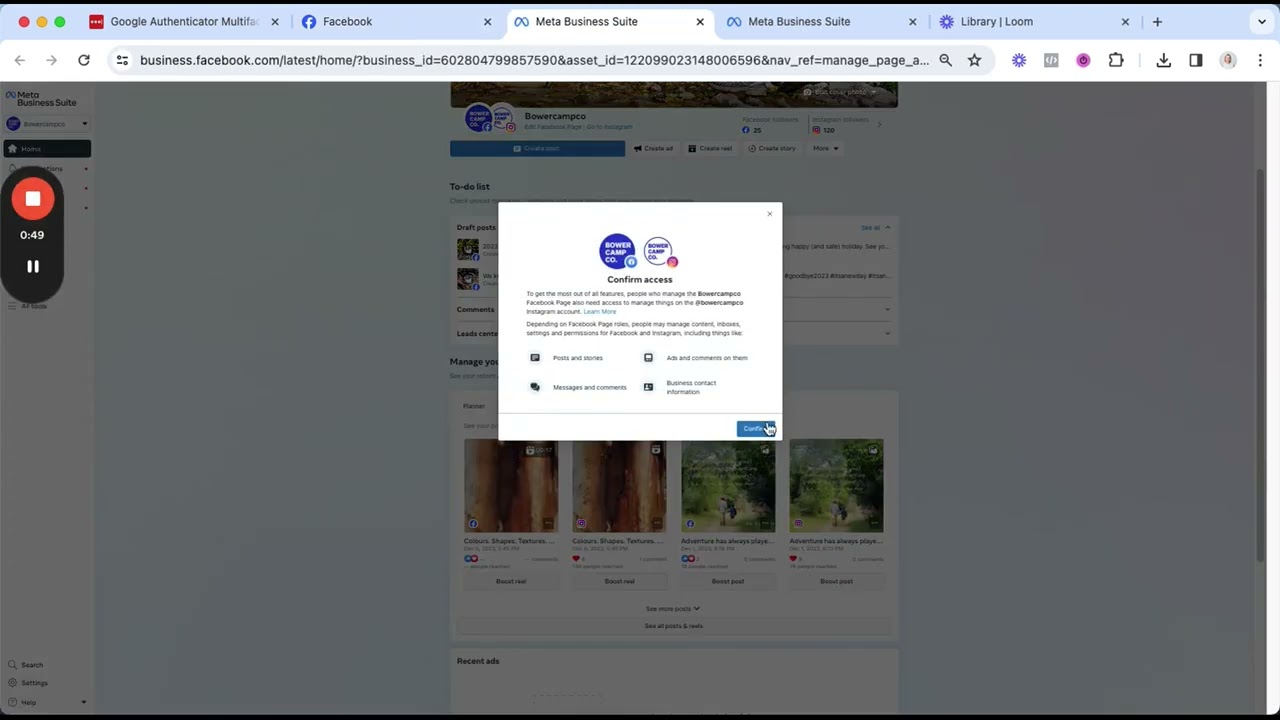Viewport: 1280px width, 720px height.
Task: Toggle the browser side panel
Action: tap(1196, 60)
